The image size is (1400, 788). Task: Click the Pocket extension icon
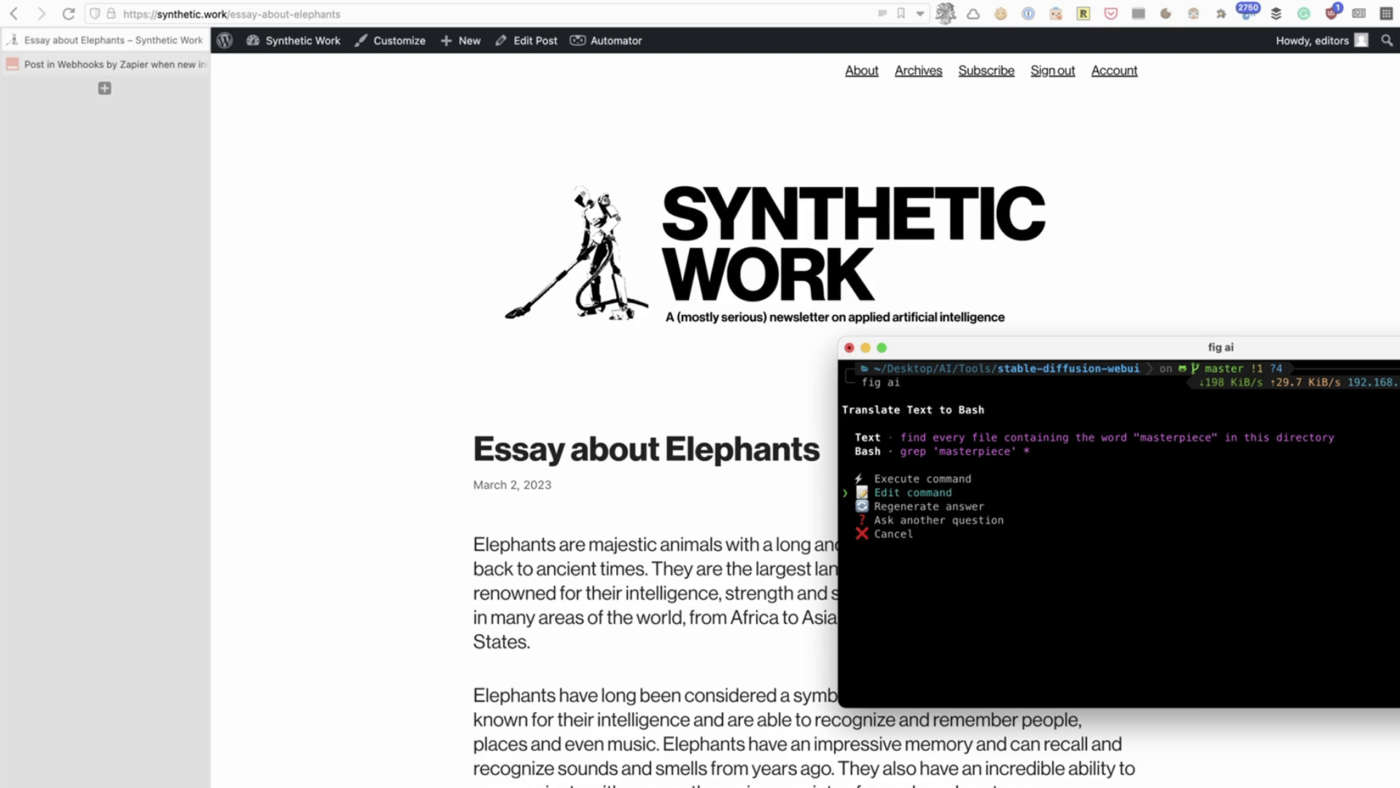tap(1111, 14)
